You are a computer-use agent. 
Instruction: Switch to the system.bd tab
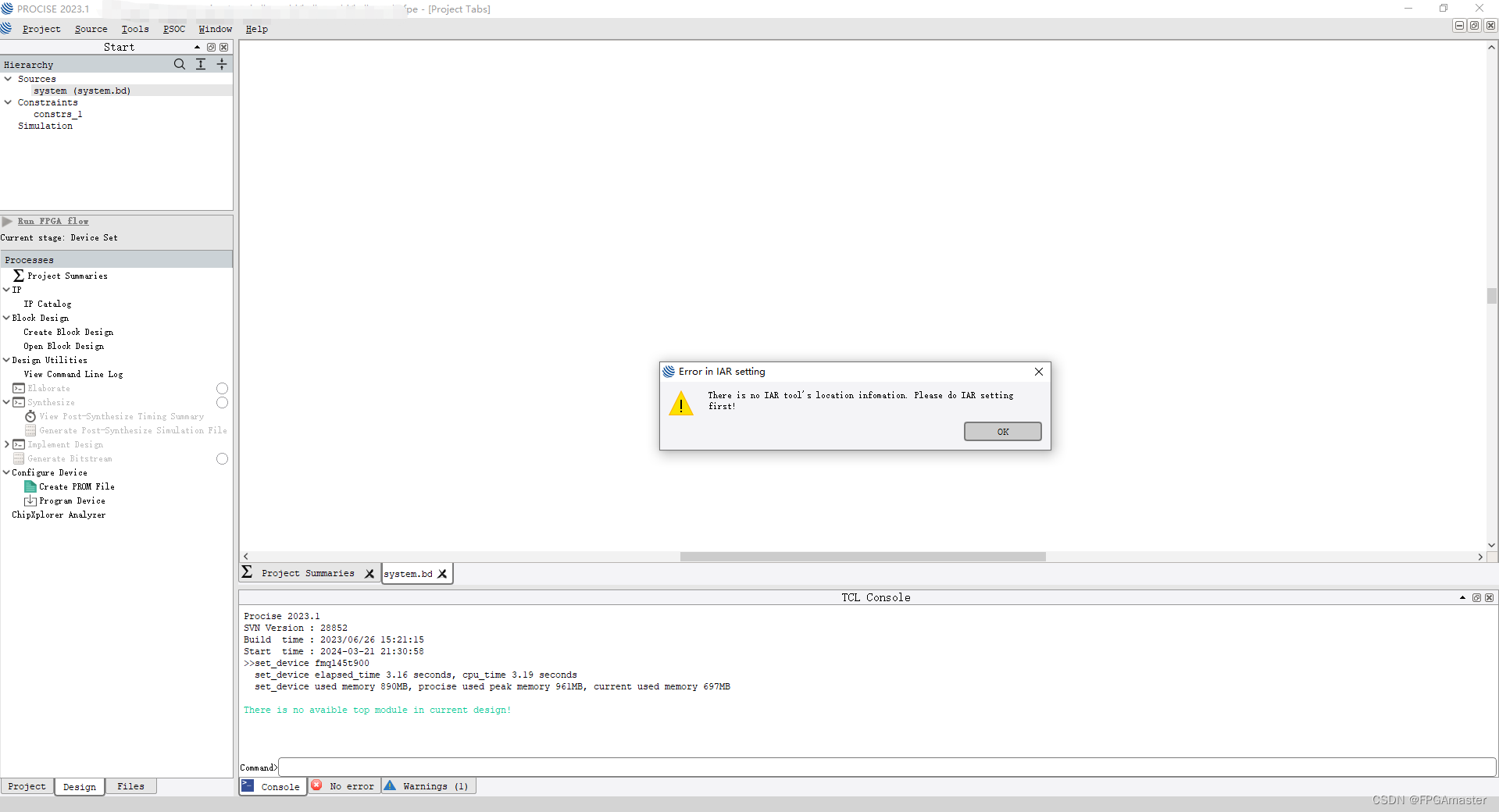pyautogui.click(x=408, y=573)
